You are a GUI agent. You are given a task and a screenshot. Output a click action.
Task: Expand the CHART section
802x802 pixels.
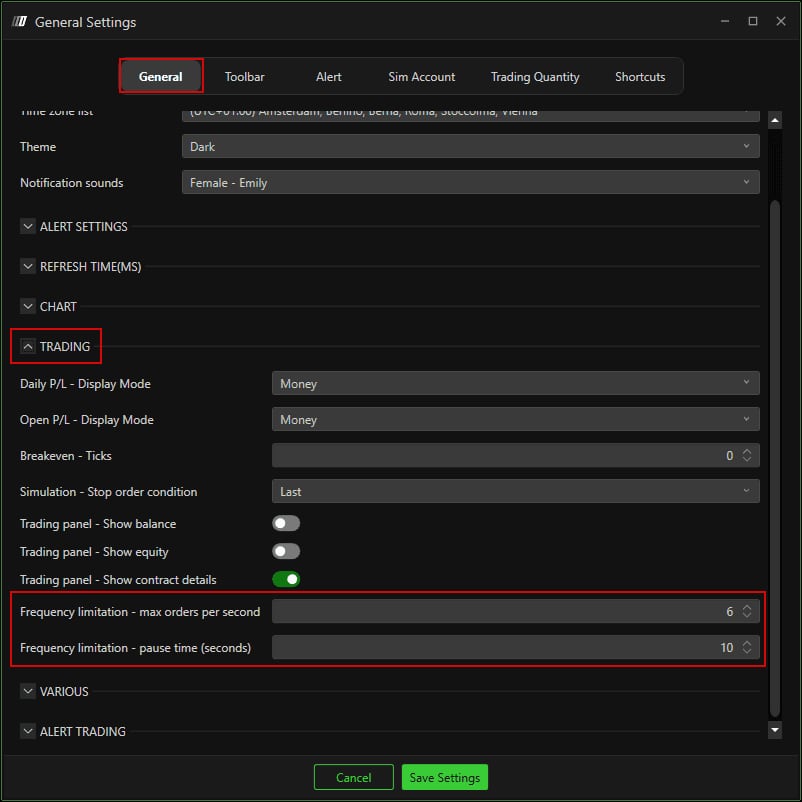[x=28, y=306]
